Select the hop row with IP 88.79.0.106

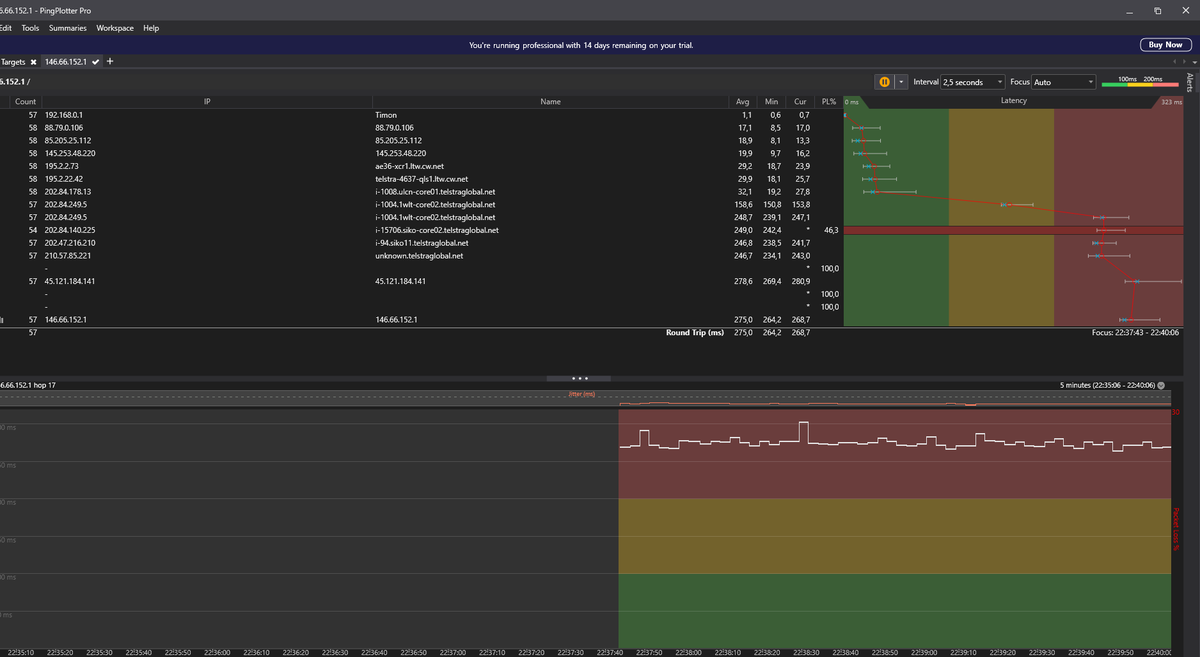tap(65, 128)
